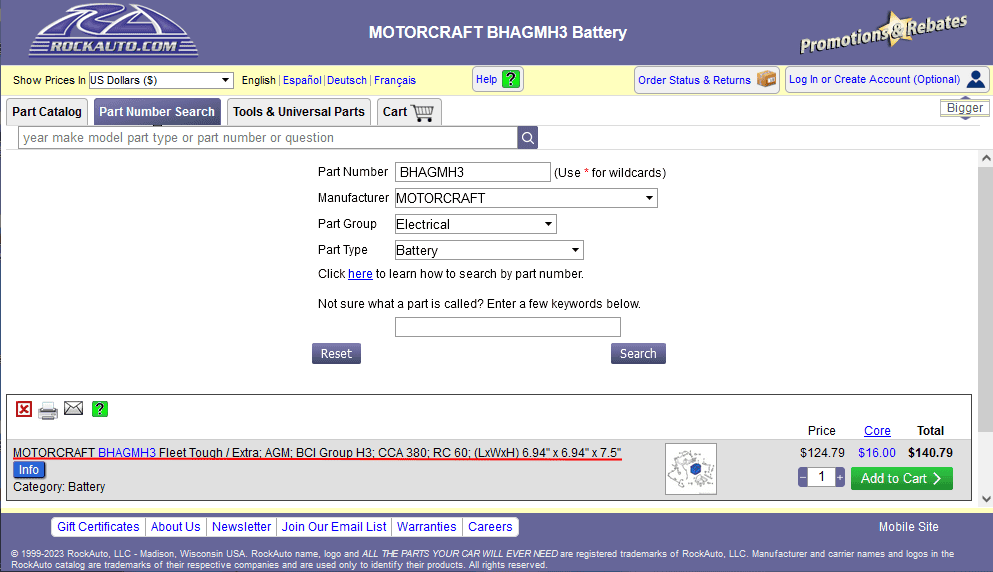Click the Part Number input field
This screenshot has width=993, height=572.
click(473, 172)
